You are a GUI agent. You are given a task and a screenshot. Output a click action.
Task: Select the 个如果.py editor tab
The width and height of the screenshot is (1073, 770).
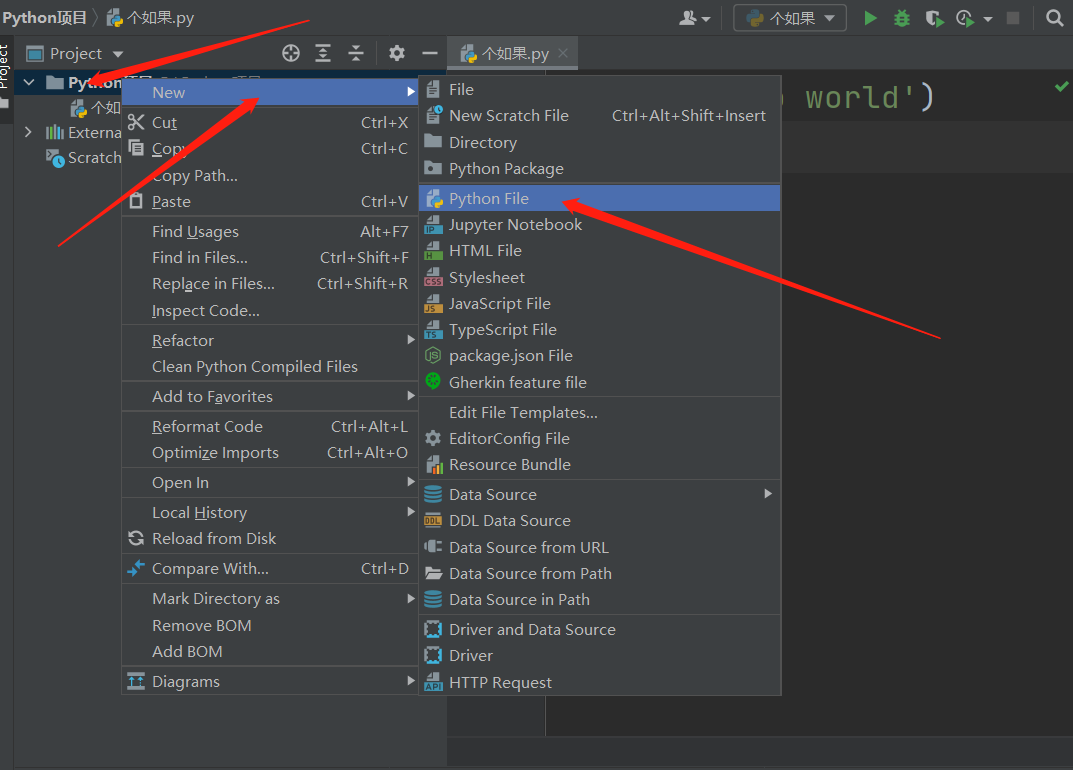pyautogui.click(x=513, y=53)
